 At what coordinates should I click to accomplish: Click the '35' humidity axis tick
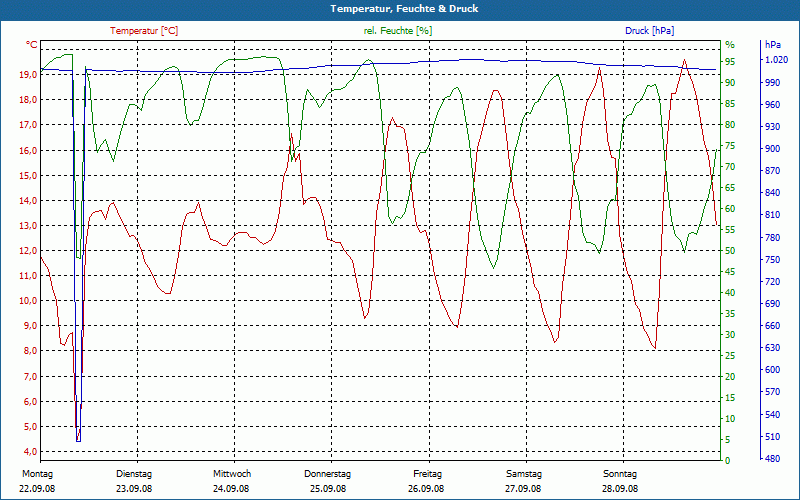click(x=730, y=314)
